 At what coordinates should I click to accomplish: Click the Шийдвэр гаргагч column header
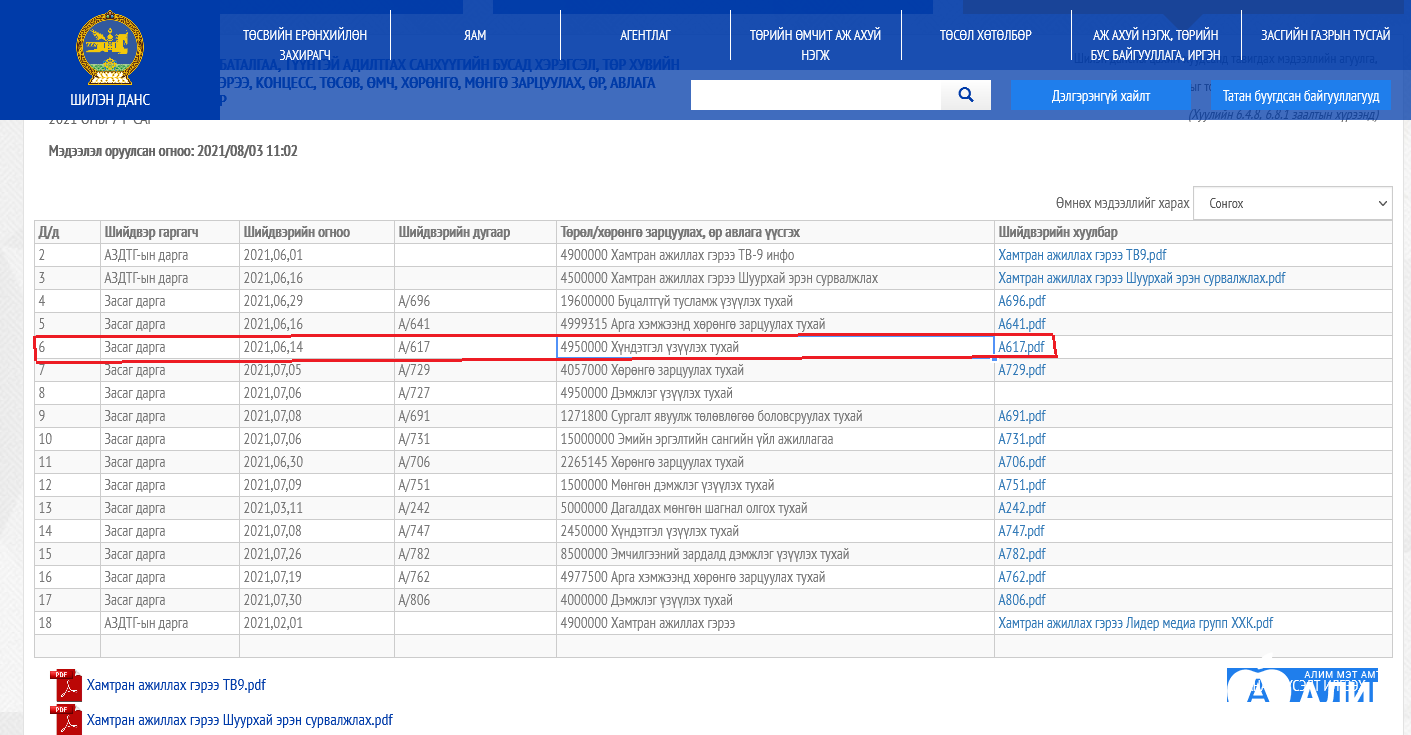point(169,232)
